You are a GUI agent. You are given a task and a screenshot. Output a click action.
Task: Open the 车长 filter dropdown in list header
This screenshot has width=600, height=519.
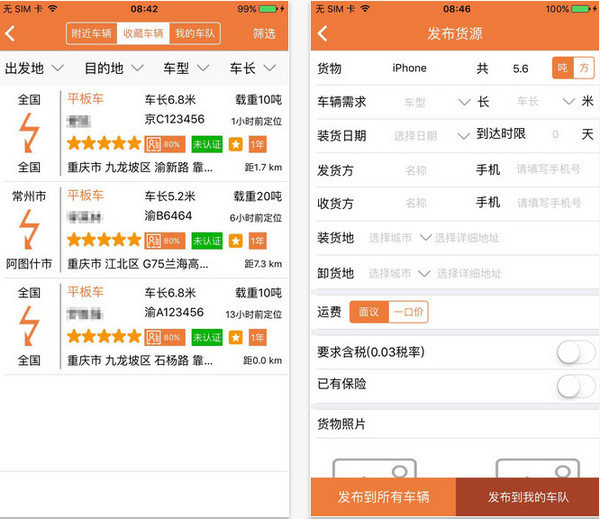253,69
